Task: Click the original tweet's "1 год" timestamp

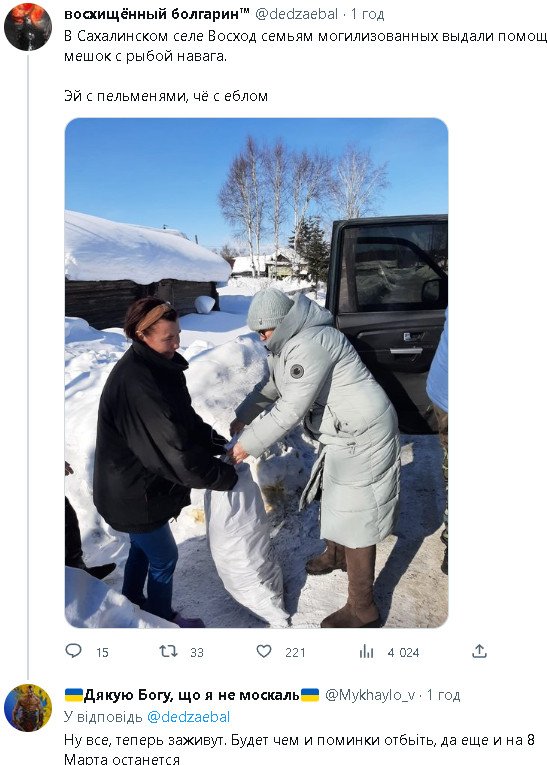Action: [x=368, y=14]
